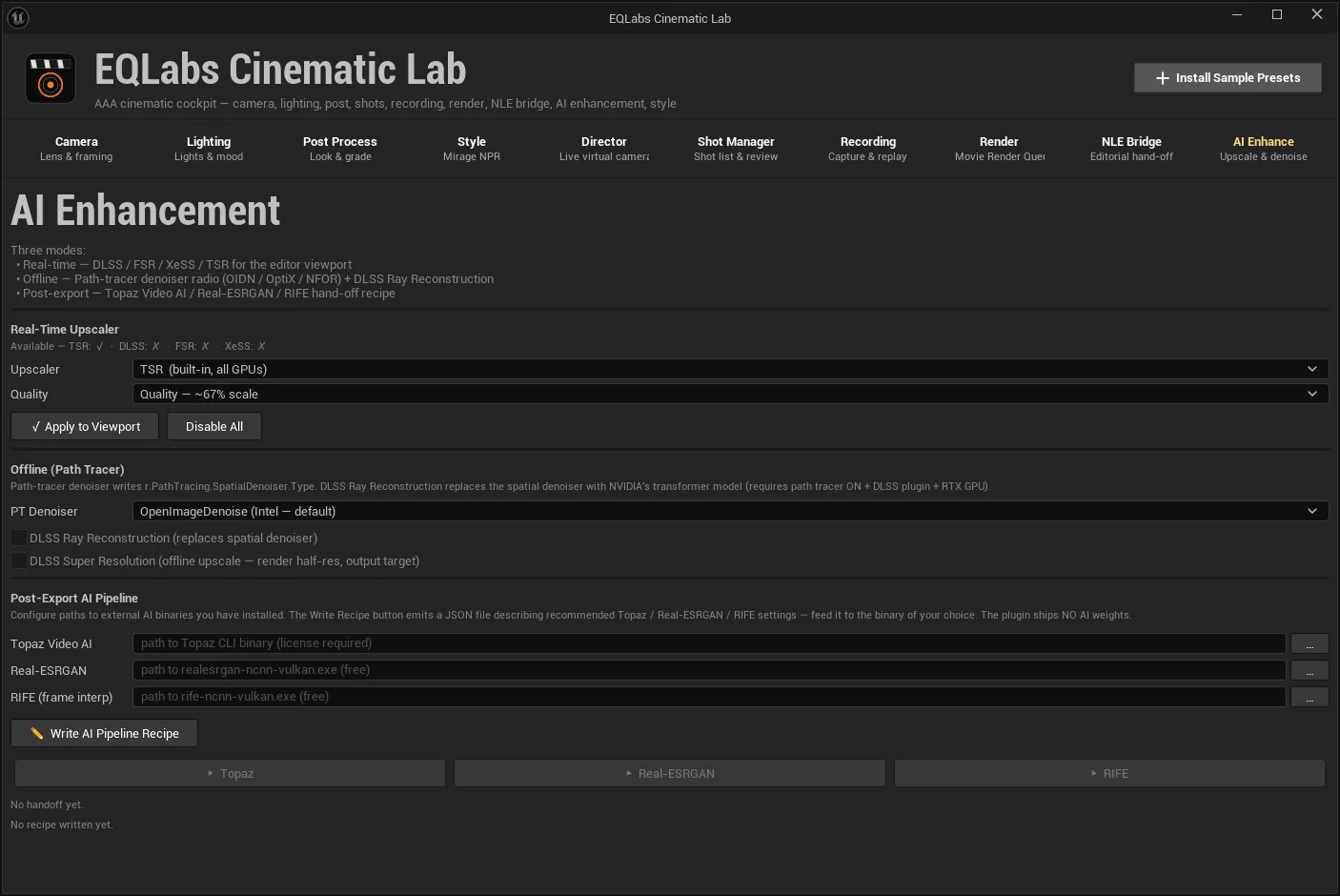Viewport: 1340px width, 896px height.
Task: Click the 'Offline (Path Tracer)' heading
Action: point(68,469)
